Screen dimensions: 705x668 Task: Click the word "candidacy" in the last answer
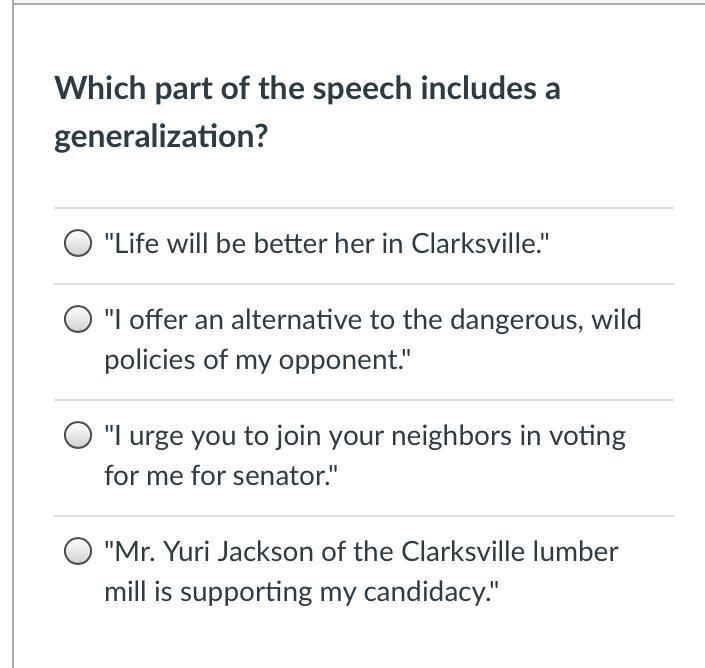427,593
